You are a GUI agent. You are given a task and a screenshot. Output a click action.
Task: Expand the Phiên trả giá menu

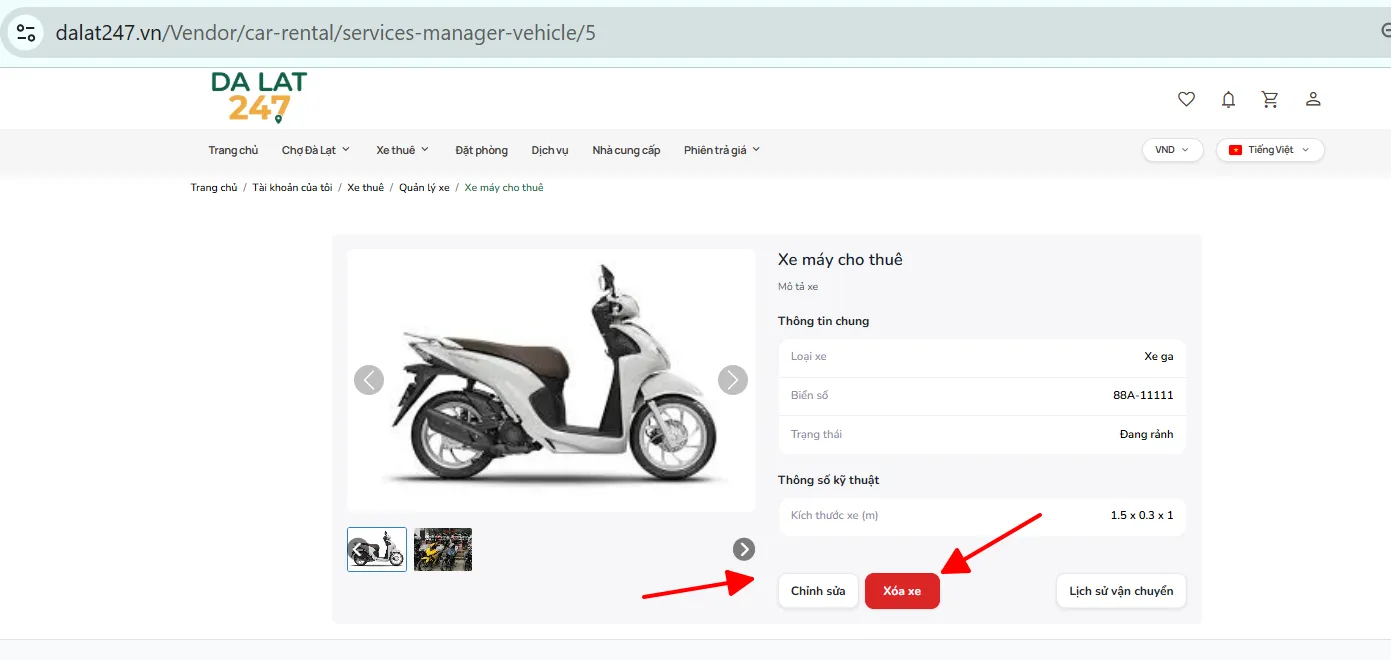pyautogui.click(x=722, y=150)
